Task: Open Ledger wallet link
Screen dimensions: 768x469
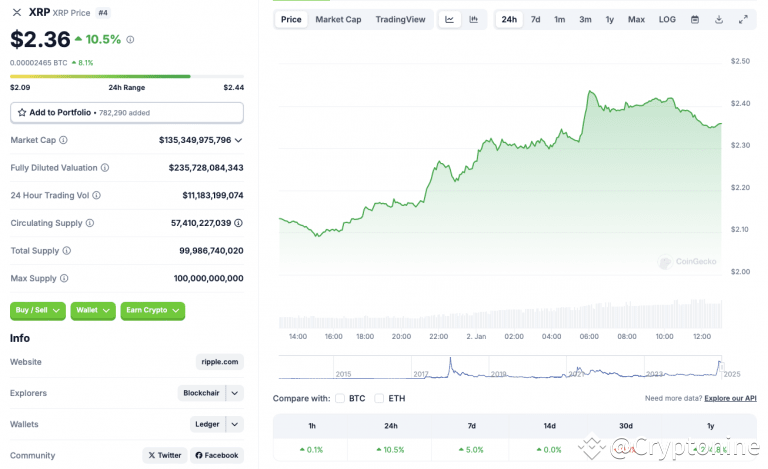Action: pos(207,424)
